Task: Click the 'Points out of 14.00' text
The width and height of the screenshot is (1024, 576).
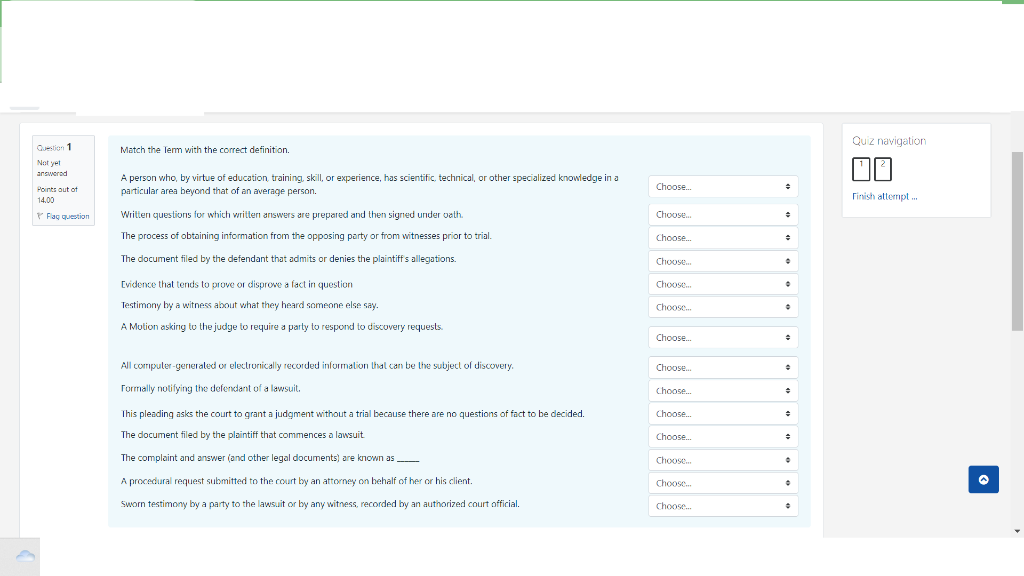Action: (57, 195)
